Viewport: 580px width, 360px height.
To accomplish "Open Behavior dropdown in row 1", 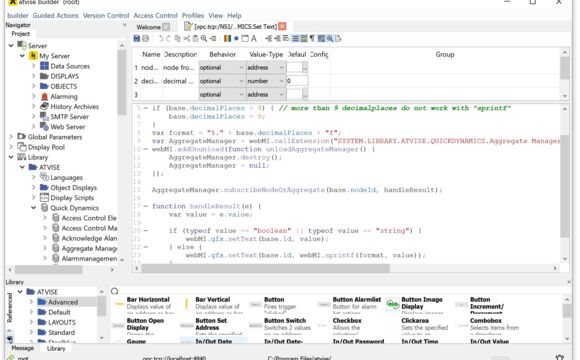I will (x=222, y=68).
